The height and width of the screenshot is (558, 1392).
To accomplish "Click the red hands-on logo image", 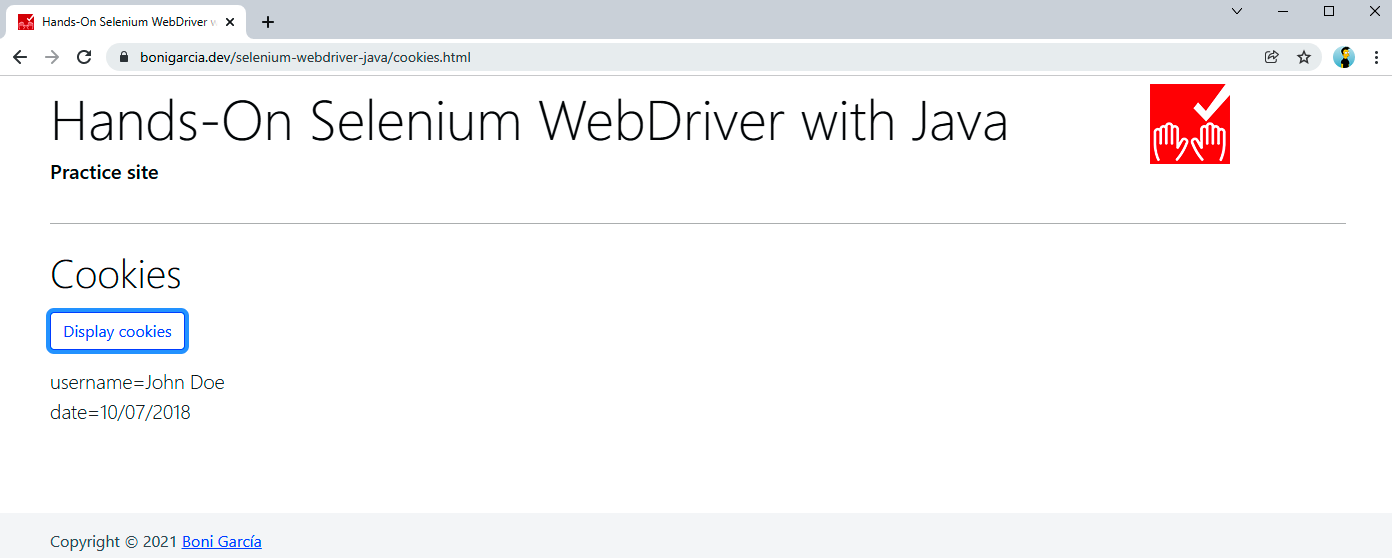I will [1189, 124].
